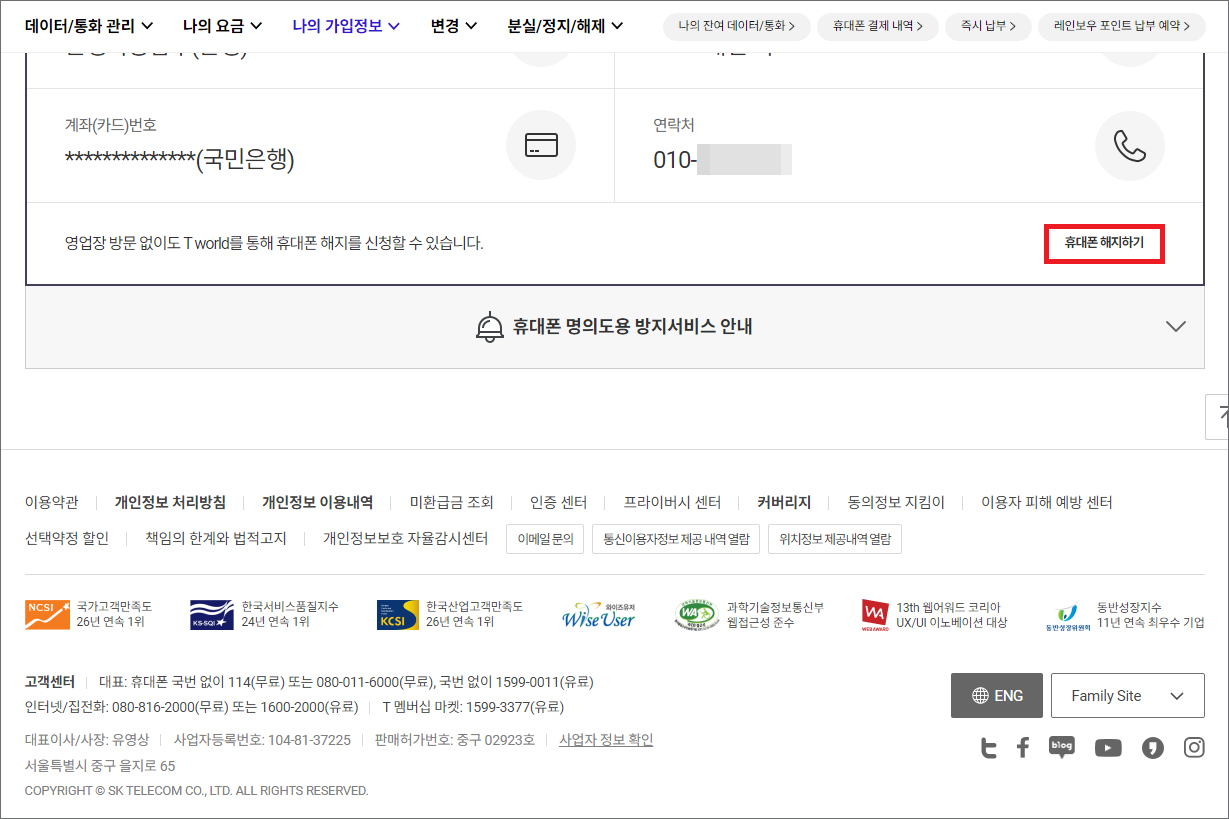Click the phone contact icon
Image resolution: width=1229 pixels, height=819 pixels.
[1130, 146]
